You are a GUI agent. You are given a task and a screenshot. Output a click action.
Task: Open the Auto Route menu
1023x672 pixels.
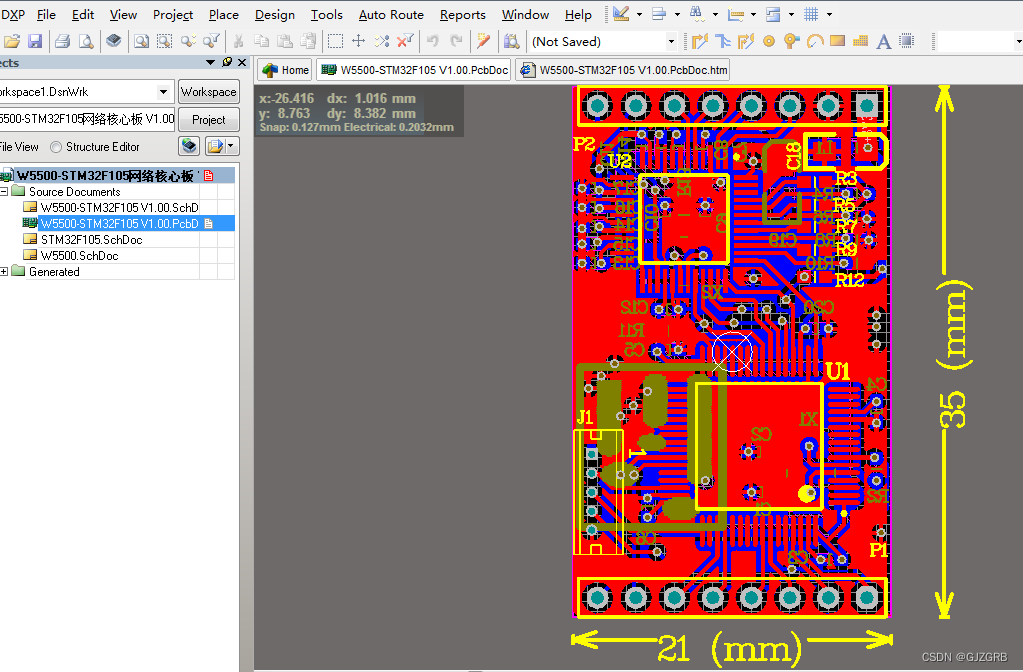[x=391, y=15]
